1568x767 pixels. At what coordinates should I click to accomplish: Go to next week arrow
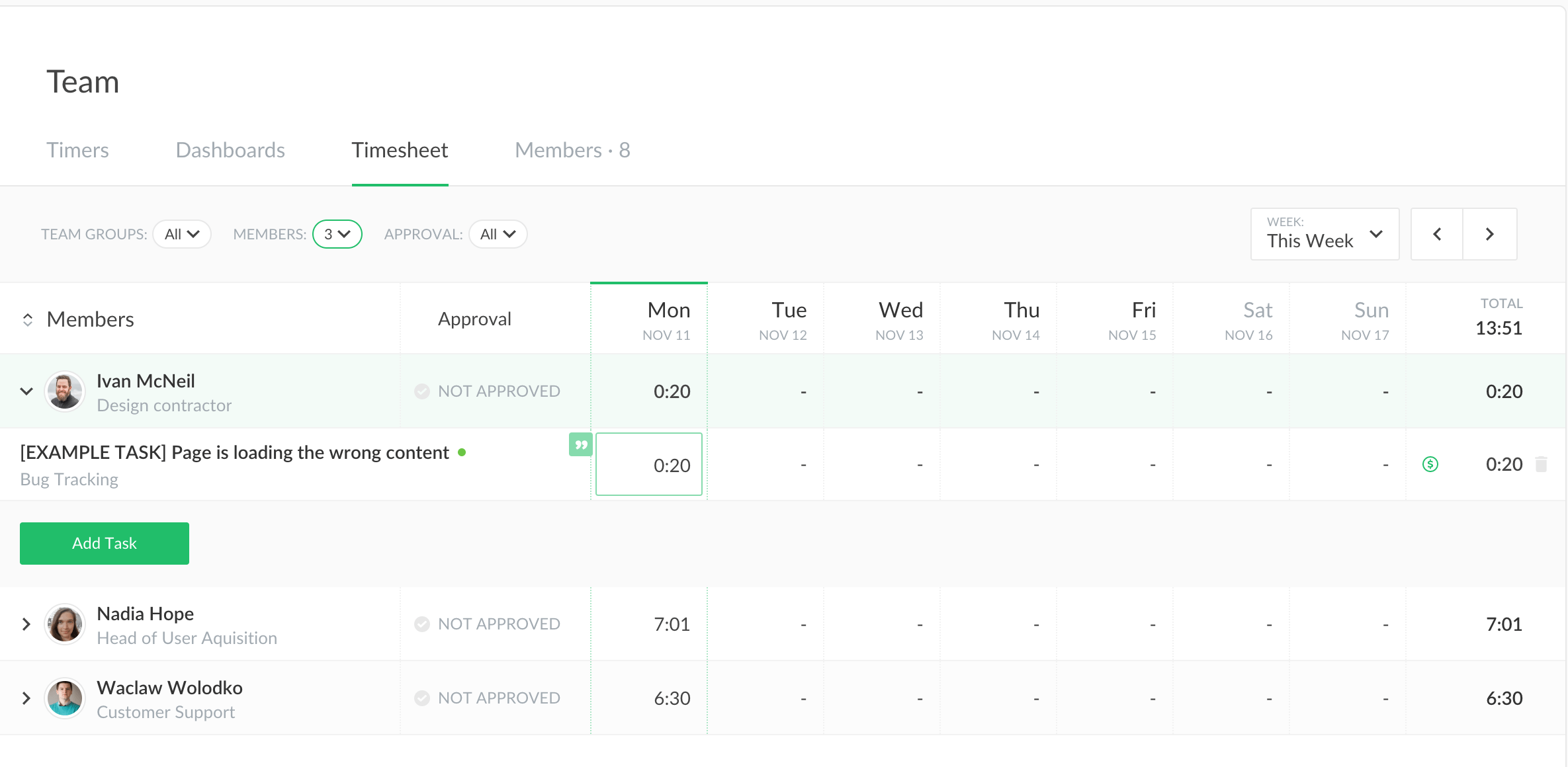[1489, 234]
